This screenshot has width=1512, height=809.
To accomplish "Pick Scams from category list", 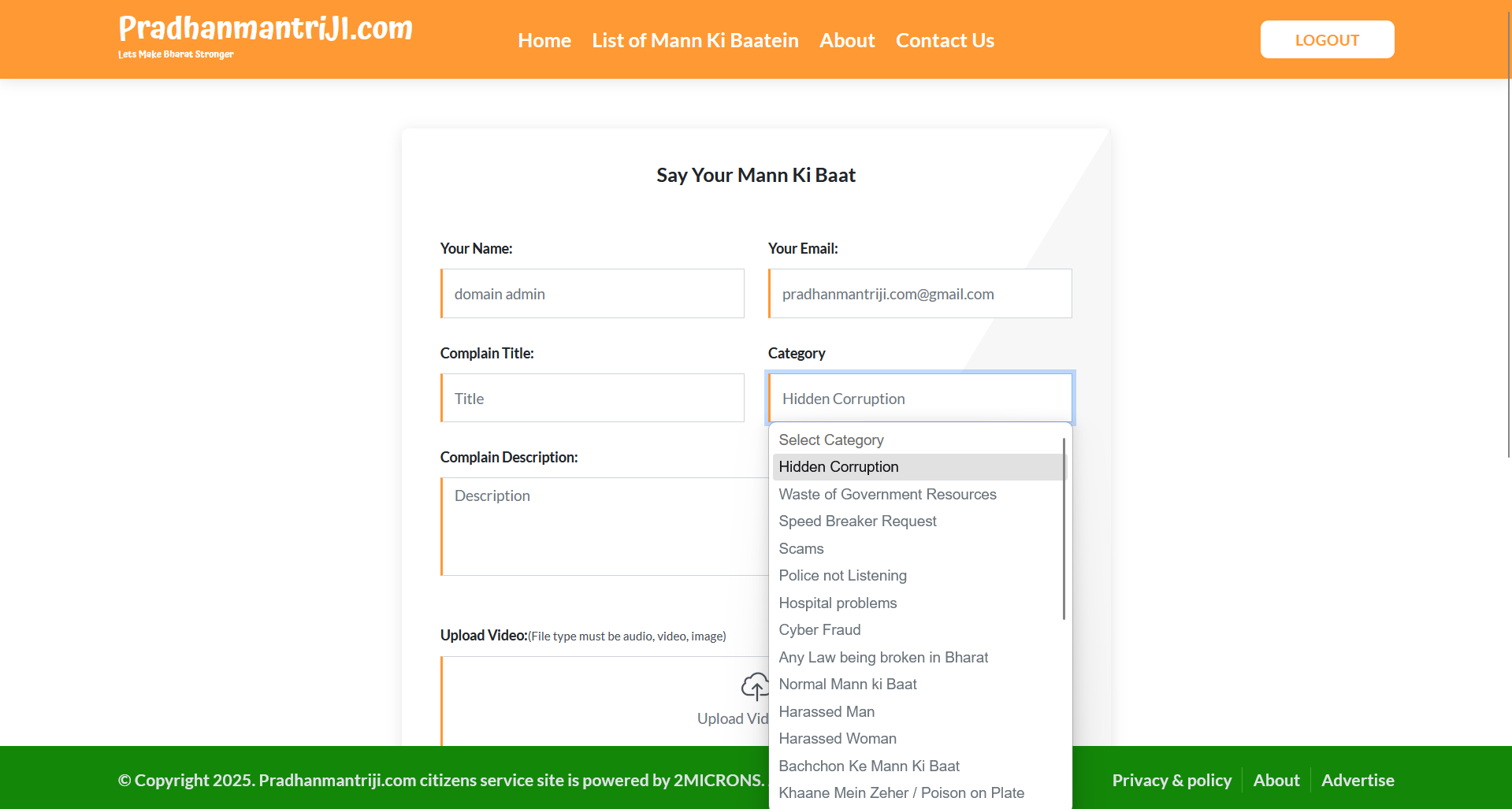I will coord(801,549).
